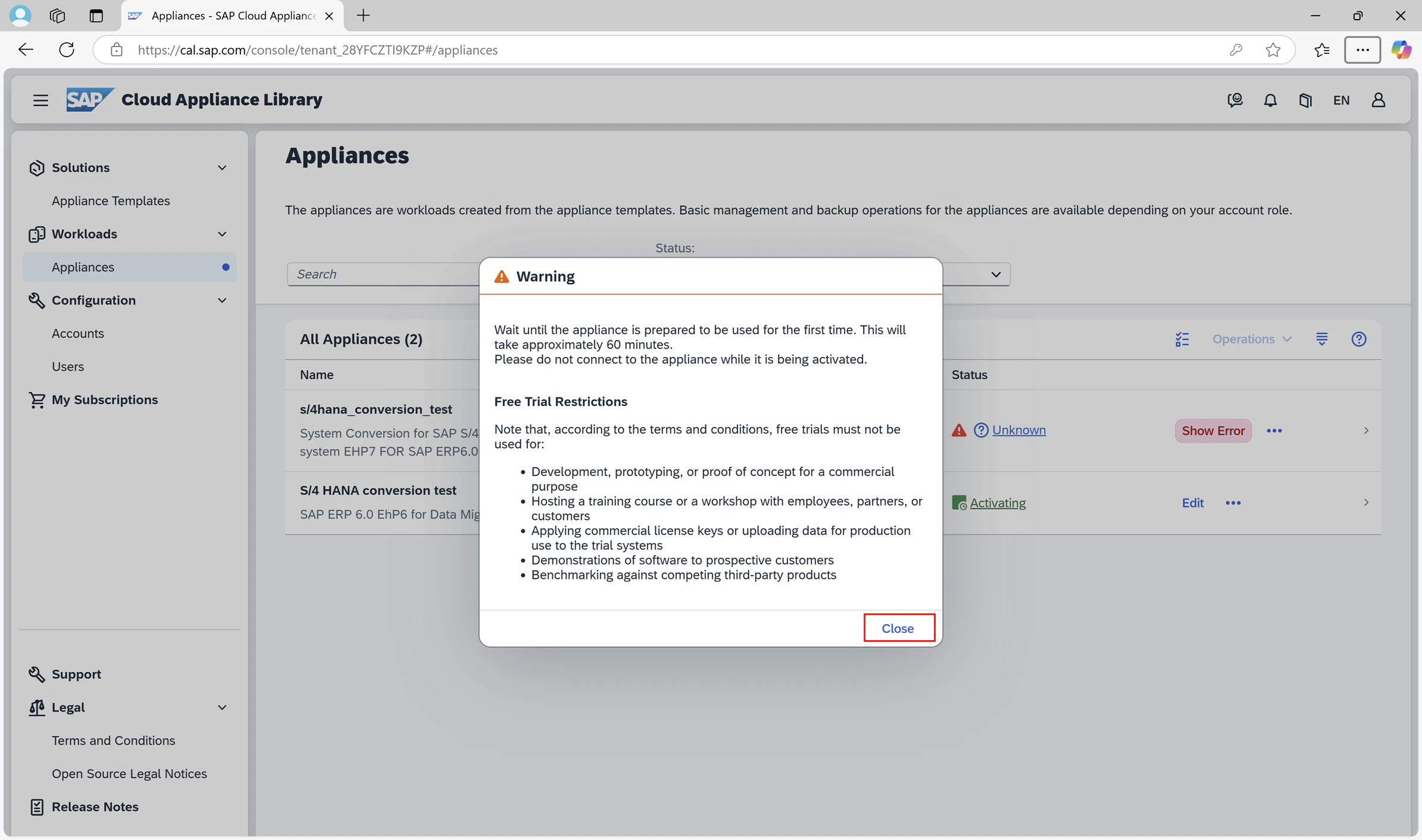This screenshot has height=840, width=1422.
Task: Open the documentation book icon
Action: tap(1305, 100)
